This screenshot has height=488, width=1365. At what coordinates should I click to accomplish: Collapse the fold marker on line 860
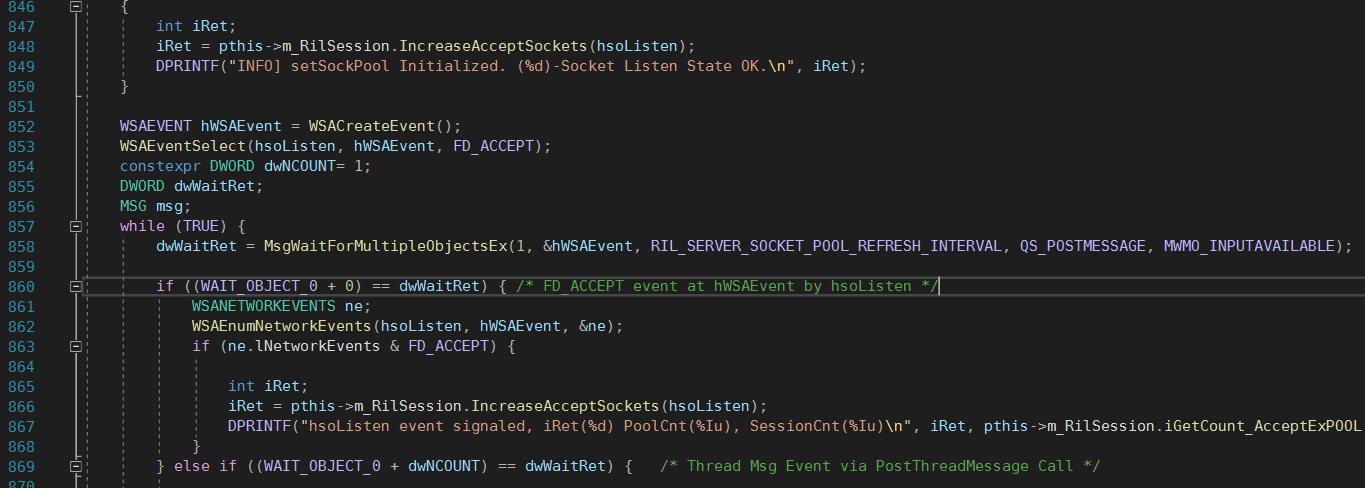click(x=76, y=286)
